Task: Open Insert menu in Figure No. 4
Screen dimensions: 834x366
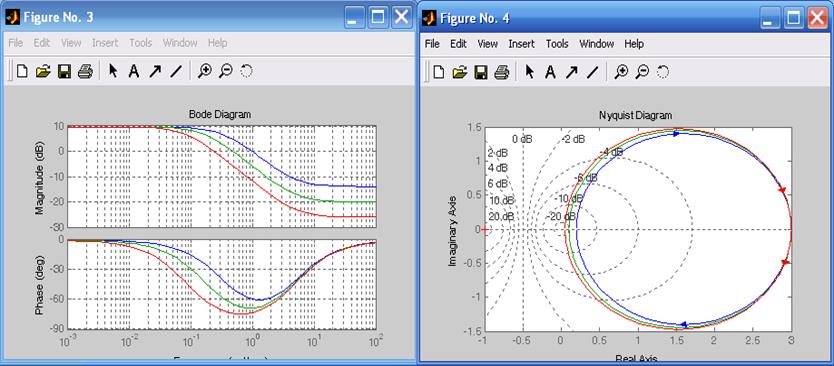Action: (521, 44)
